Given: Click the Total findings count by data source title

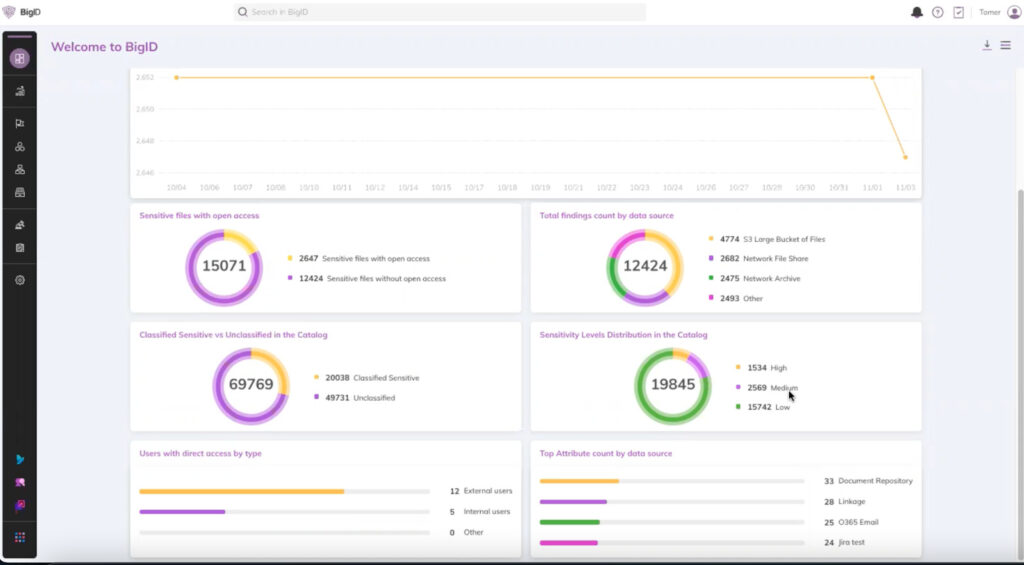Looking at the screenshot, I should click(606, 216).
